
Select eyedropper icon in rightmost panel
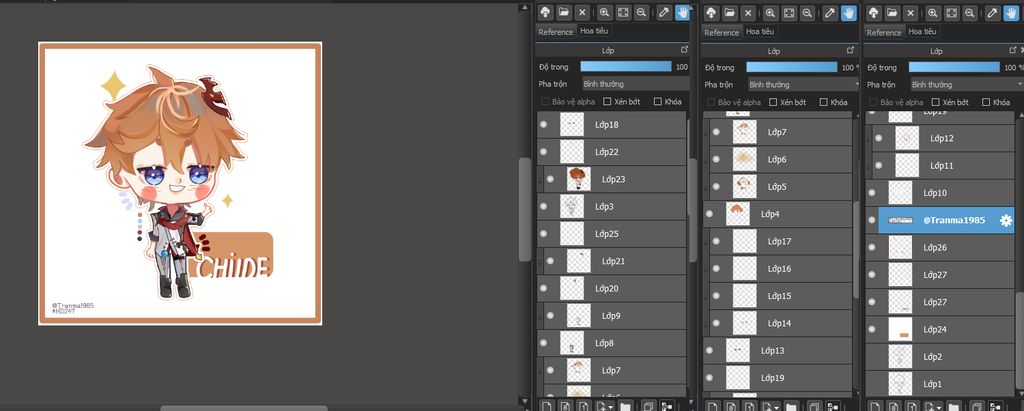993,12
